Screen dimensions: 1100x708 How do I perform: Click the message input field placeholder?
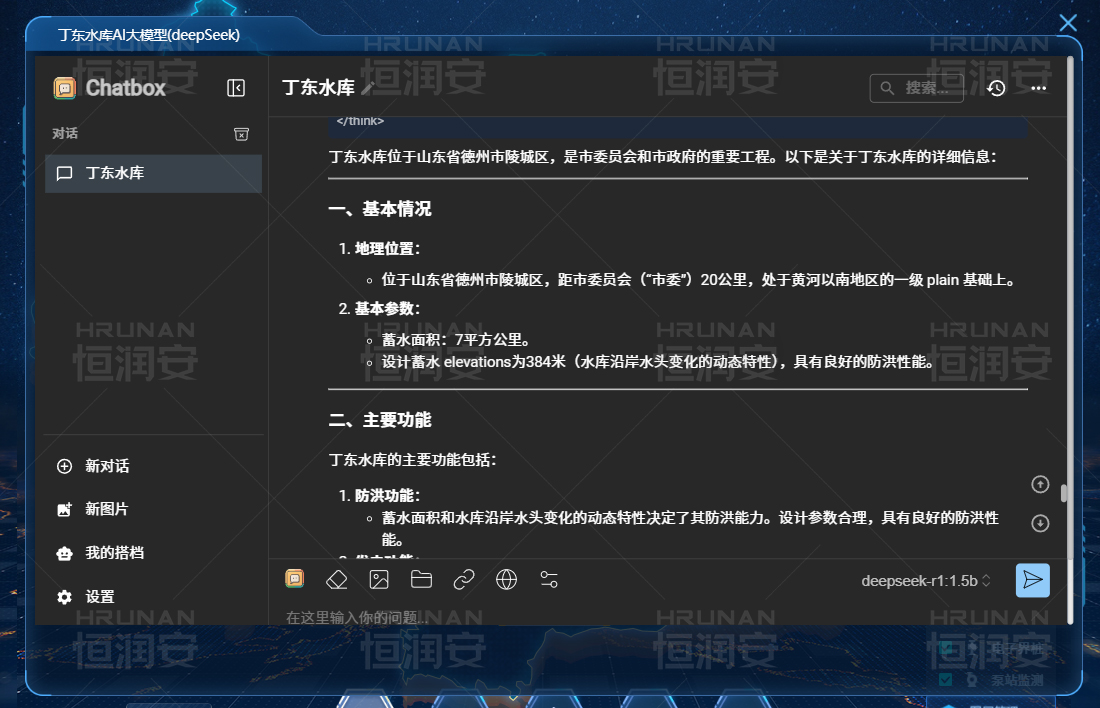pyautogui.click(x=358, y=617)
